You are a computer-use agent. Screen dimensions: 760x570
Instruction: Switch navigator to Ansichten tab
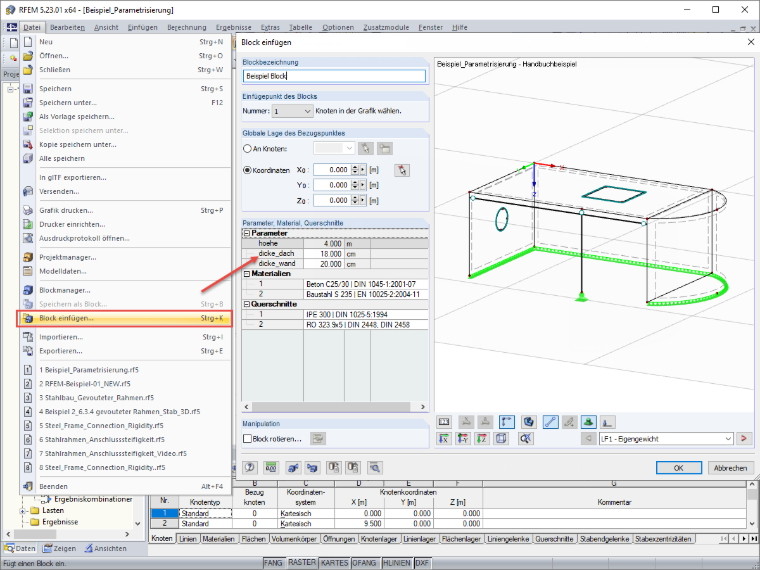[x=105, y=549]
